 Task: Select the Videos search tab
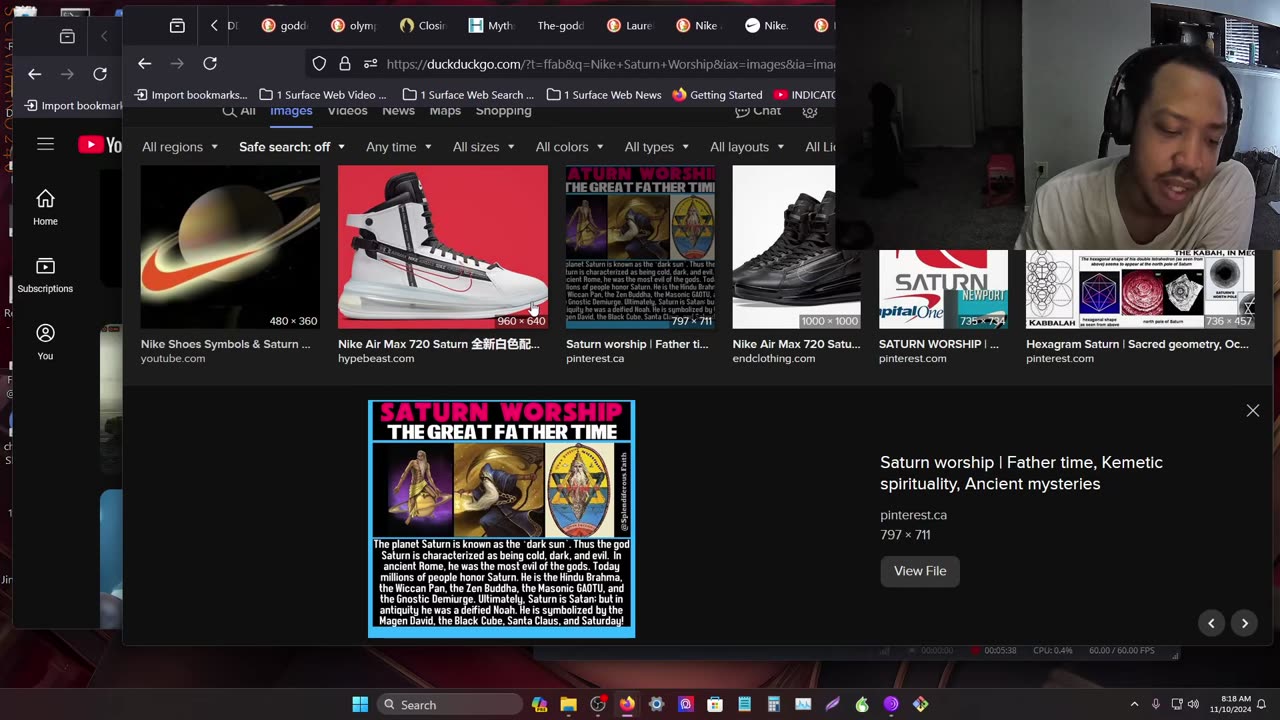pos(347,111)
